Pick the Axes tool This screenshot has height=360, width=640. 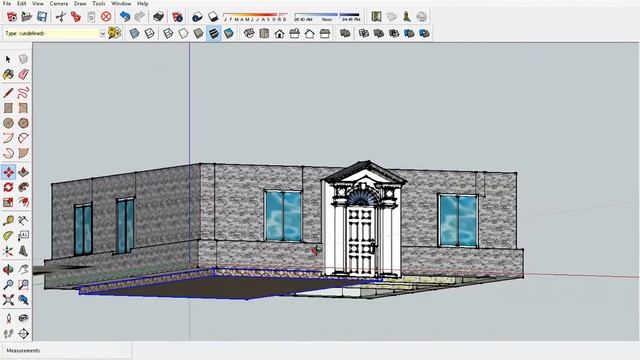pos(8,251)
